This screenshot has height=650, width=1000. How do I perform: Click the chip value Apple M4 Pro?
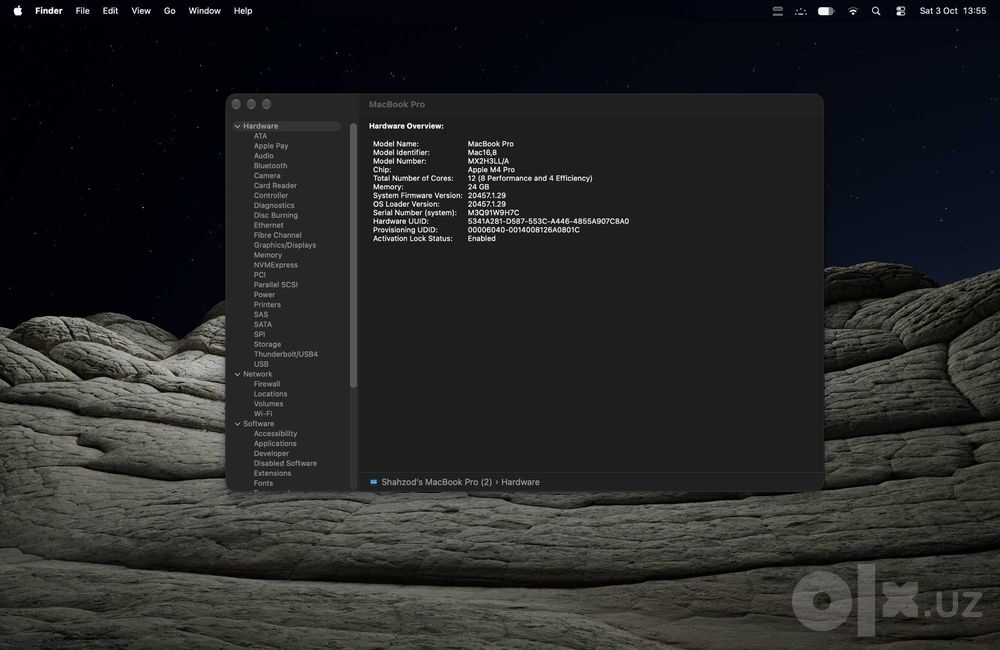(x=491, y=170)
